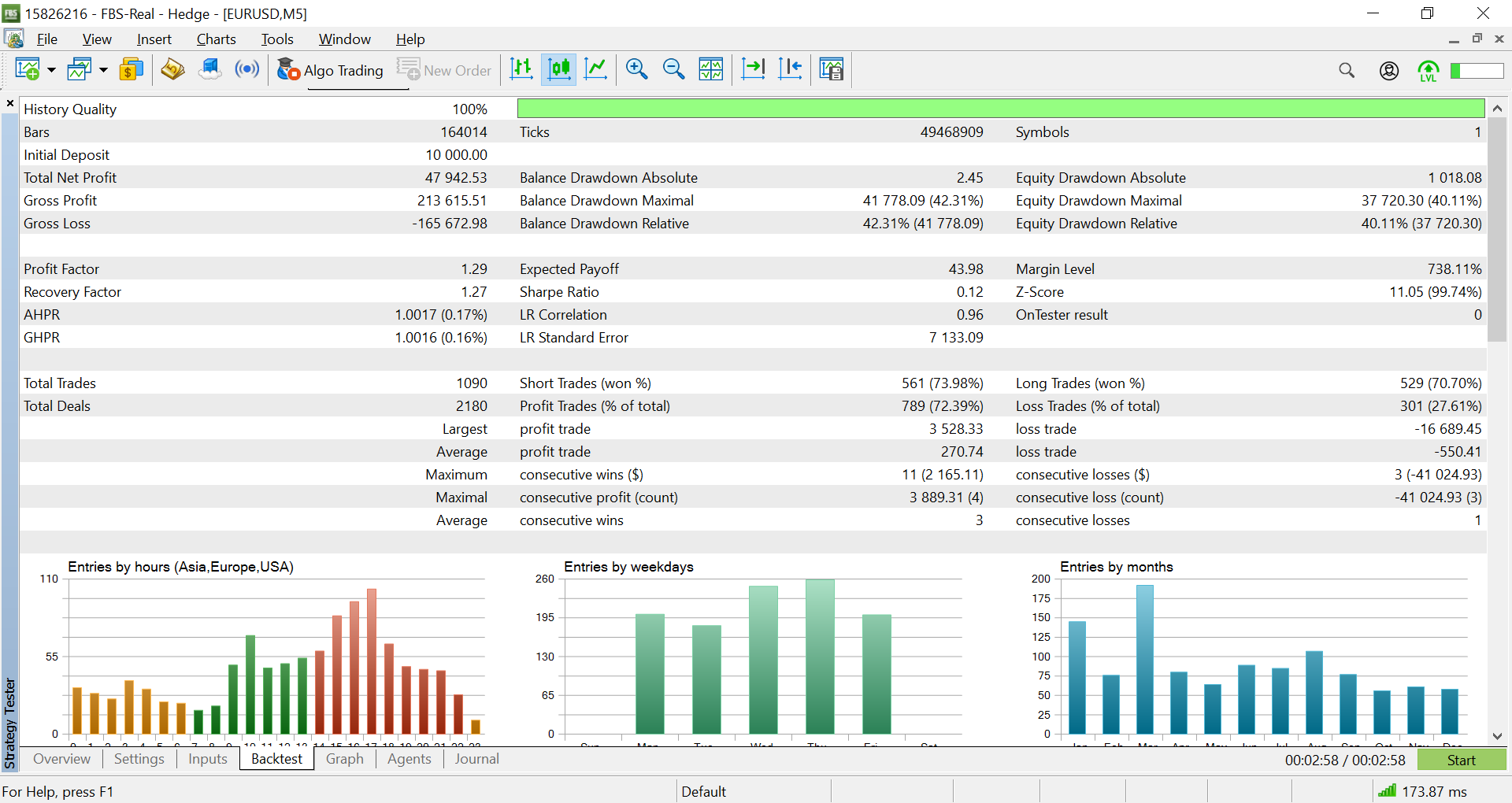This screenshot has width=1512, height=803.
Task: Zoom in on the chart
Action: (636, 70)
